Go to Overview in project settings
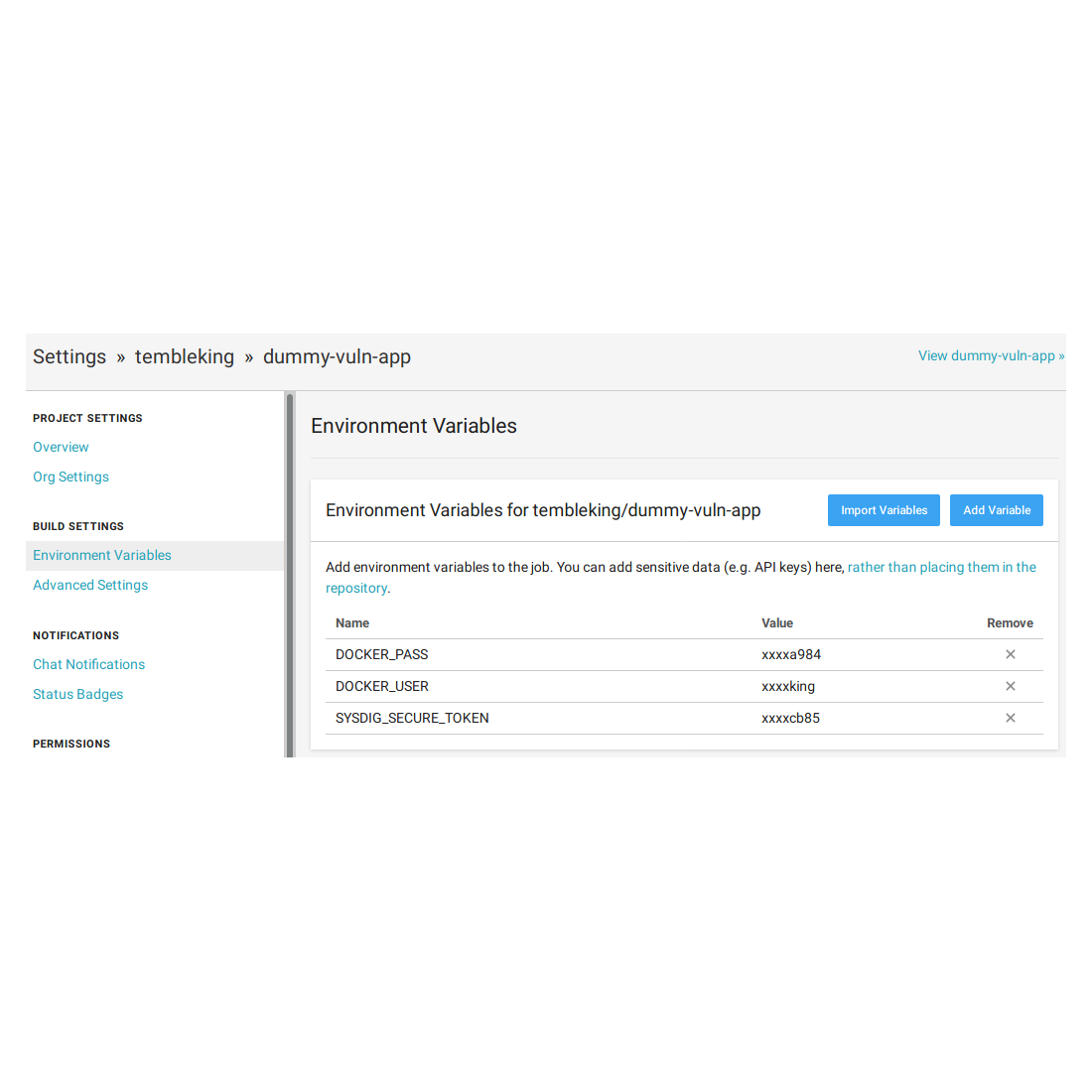This screenshot has height=1092, width=1092. [61, 447]
